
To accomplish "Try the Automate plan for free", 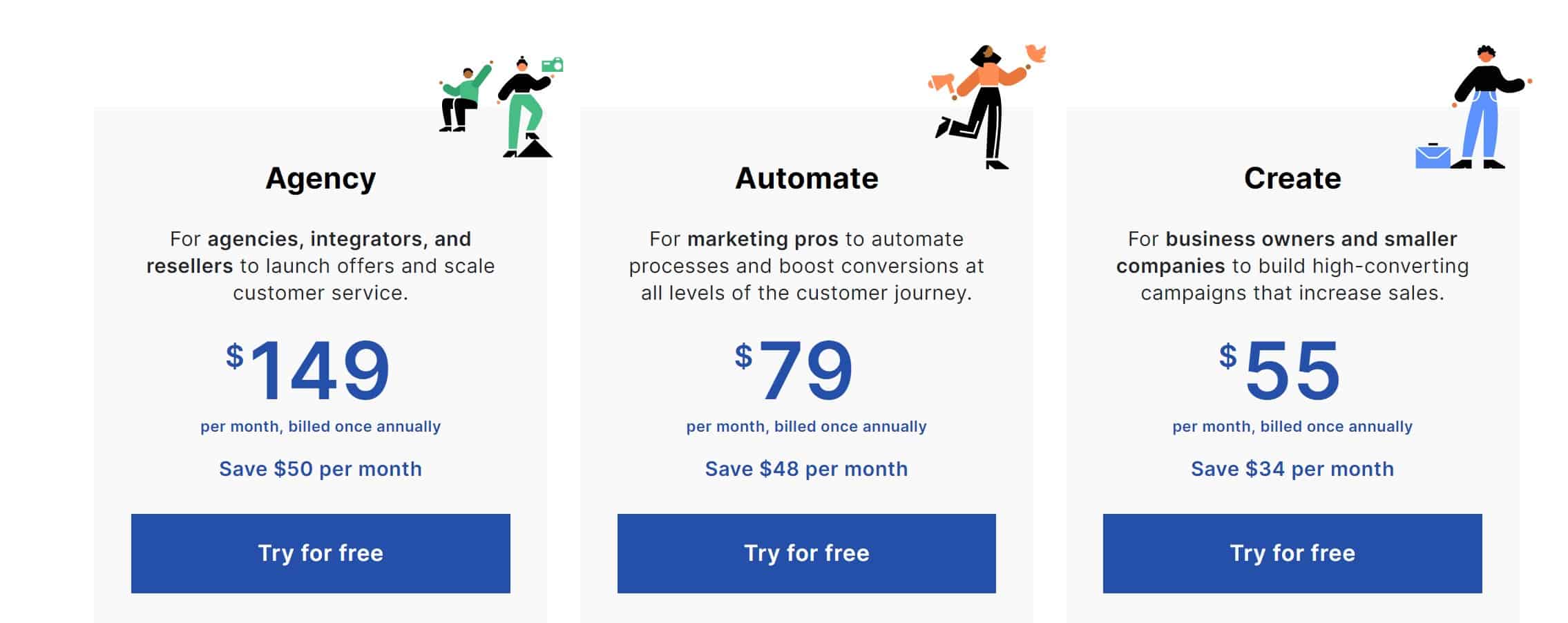I will [806, 553].
